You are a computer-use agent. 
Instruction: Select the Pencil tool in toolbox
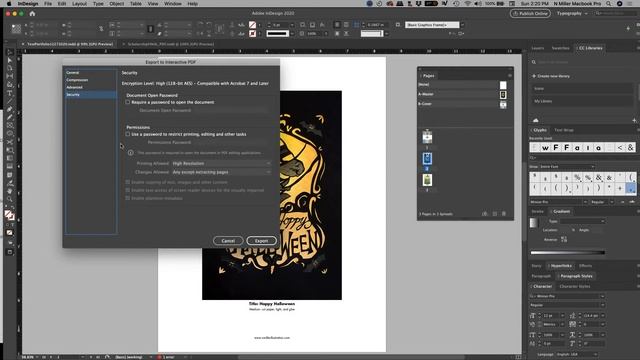tap(10, 118)
